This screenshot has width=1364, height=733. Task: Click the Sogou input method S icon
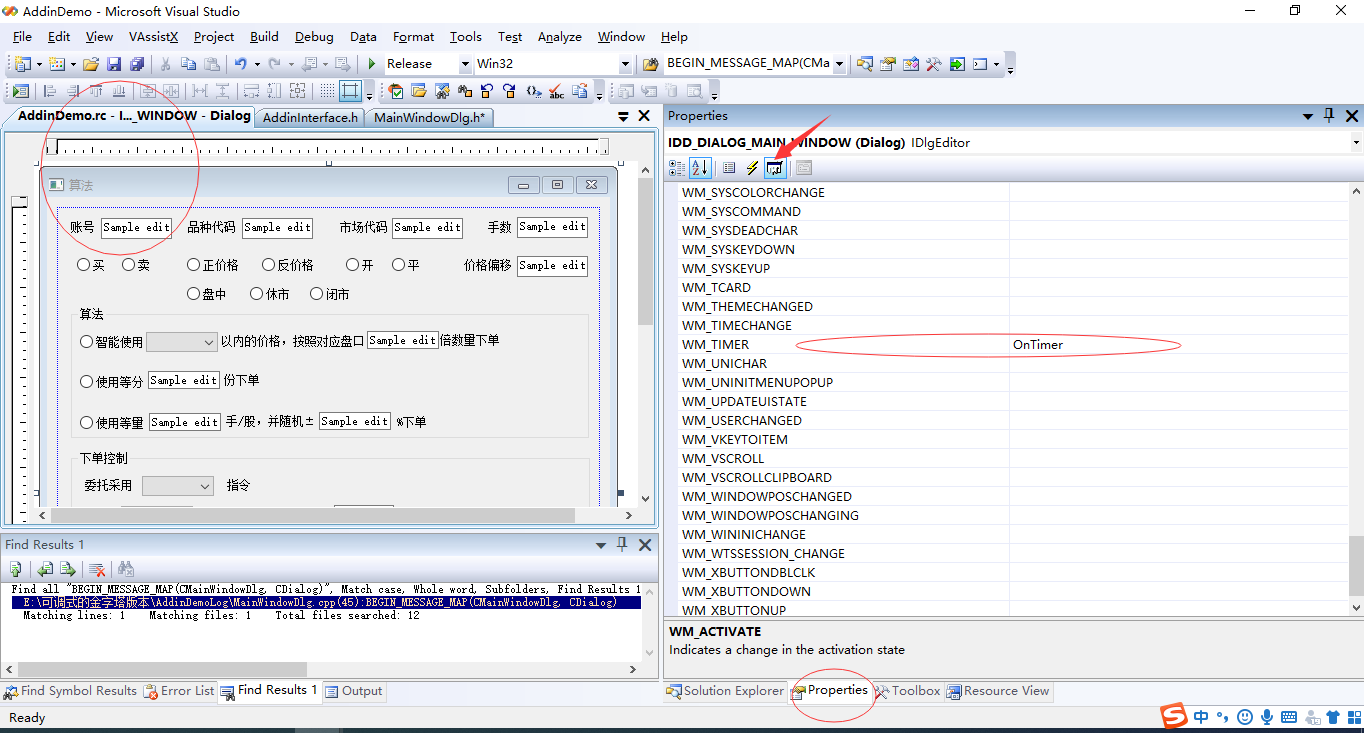pyautogui.click(x=1173, y=716)
